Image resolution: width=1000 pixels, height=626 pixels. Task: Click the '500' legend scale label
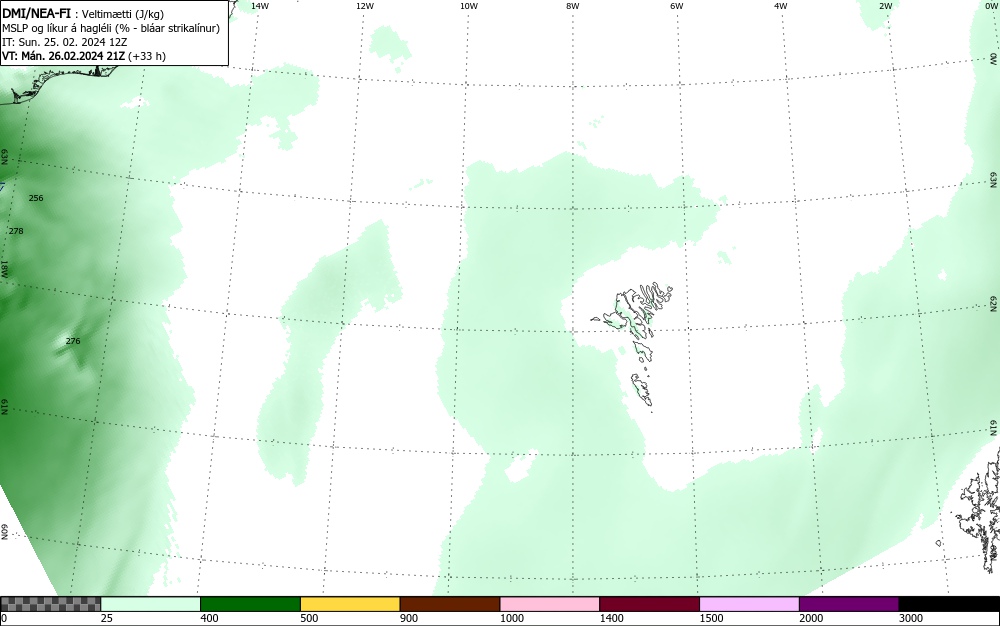pos(309,618)
